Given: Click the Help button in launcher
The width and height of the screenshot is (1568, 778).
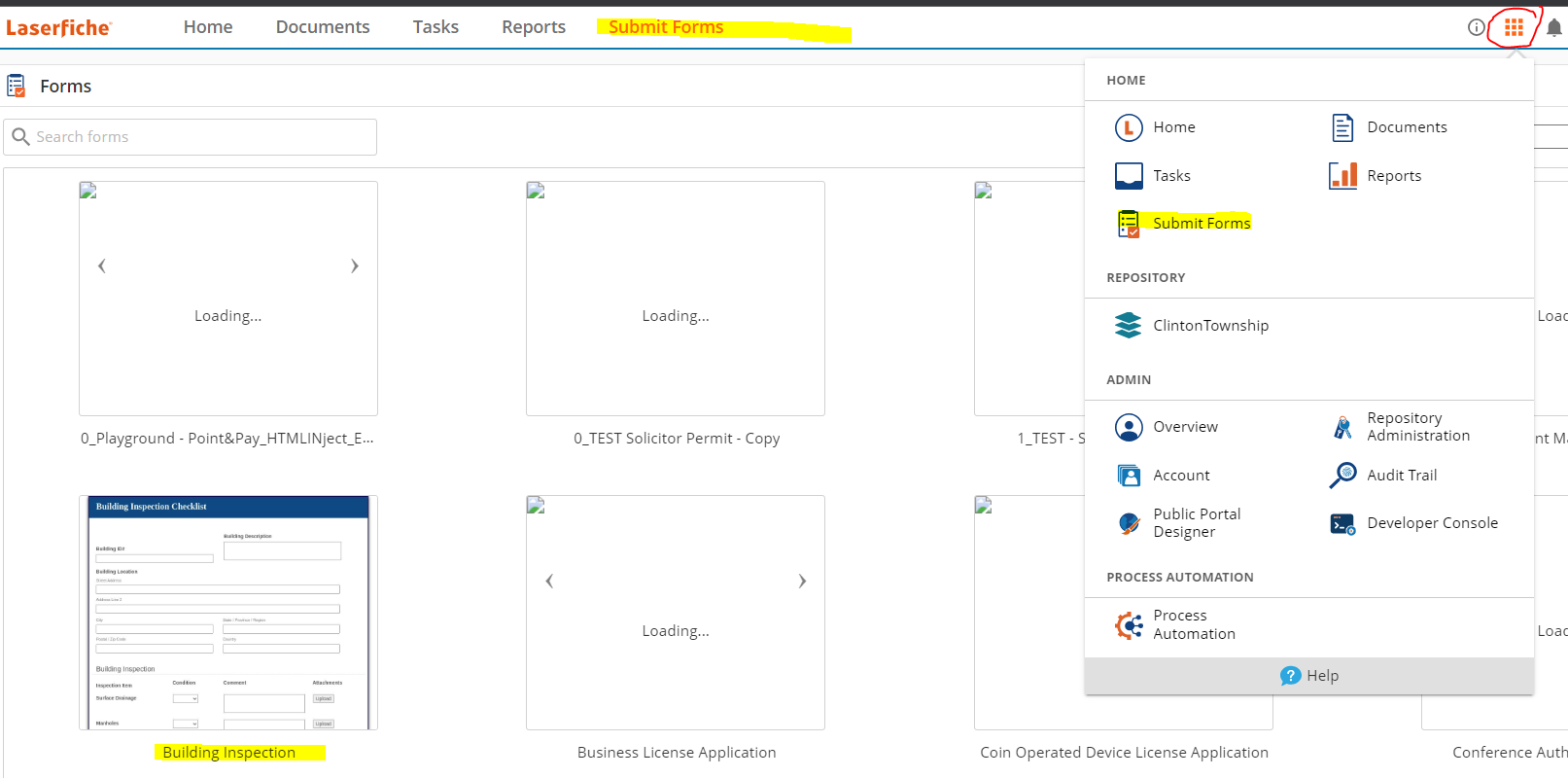Looking at the screenshot, I should (x=1309, y=676).
